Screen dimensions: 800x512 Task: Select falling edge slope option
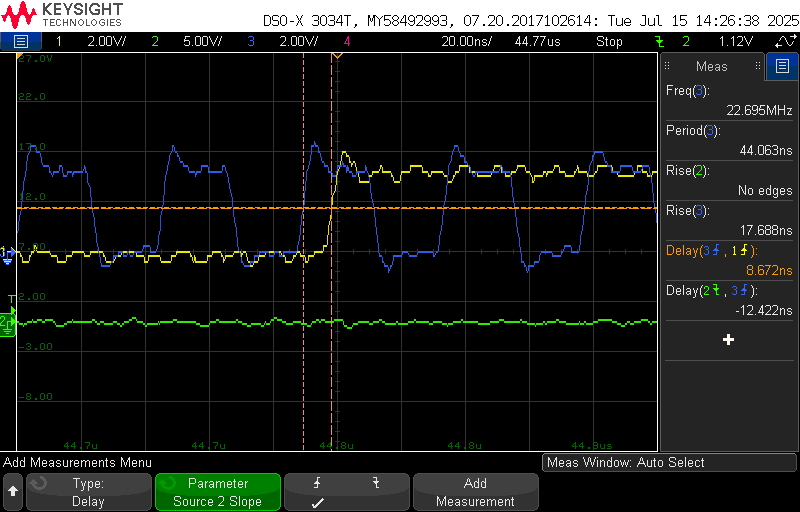coord(376,483)
